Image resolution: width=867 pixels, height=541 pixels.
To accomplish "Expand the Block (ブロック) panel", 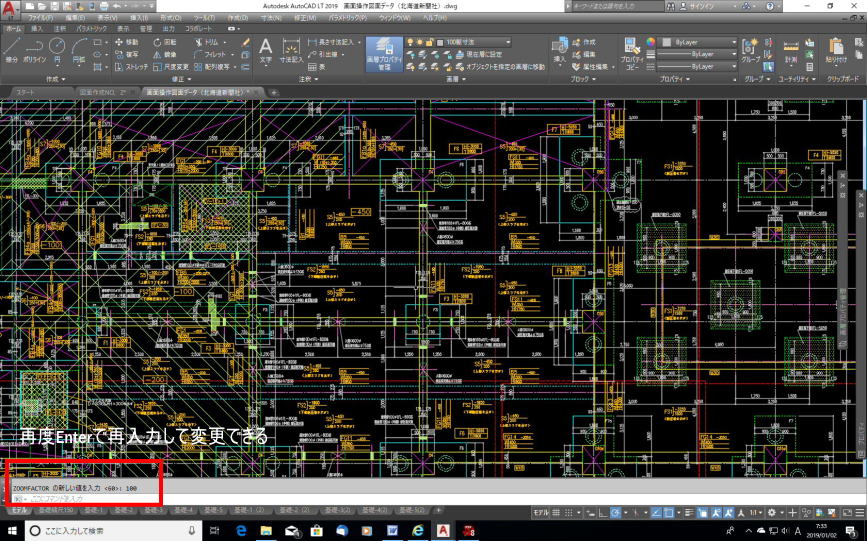I will [583, 79].
